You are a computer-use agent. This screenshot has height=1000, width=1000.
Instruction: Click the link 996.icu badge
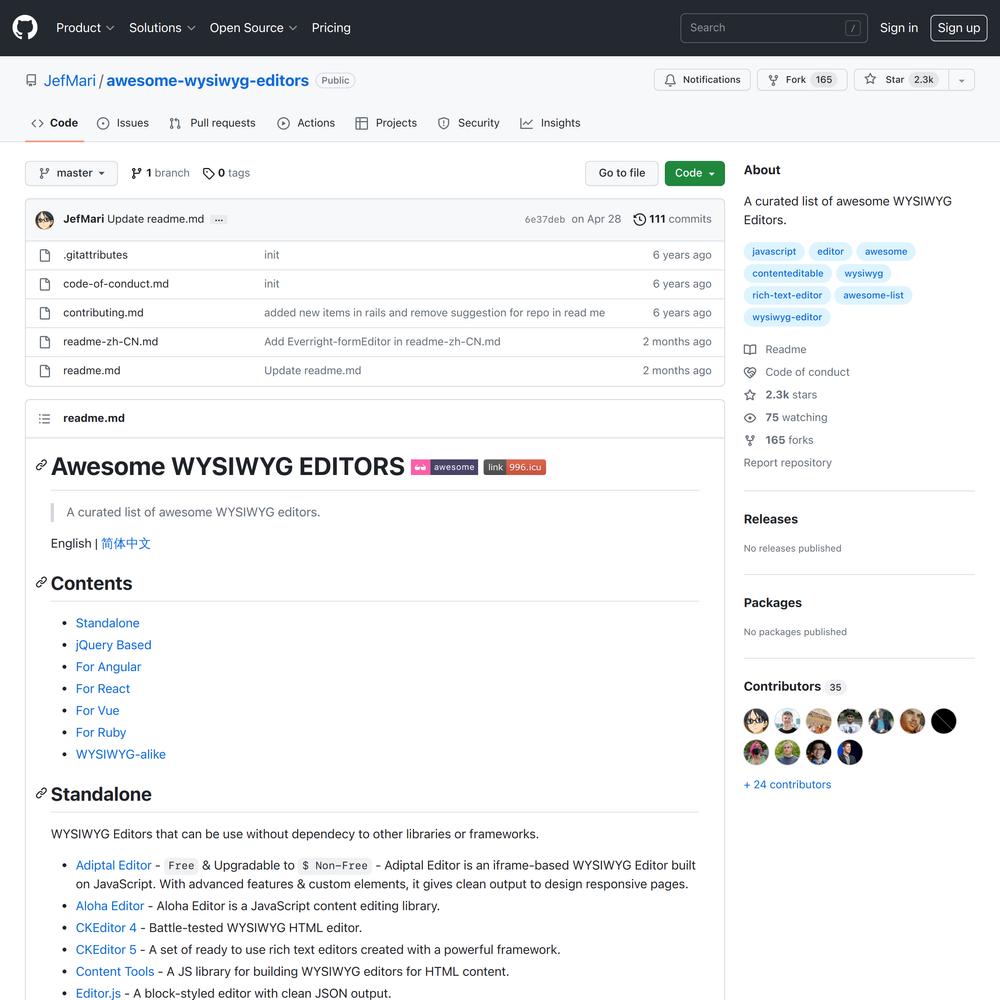(x=515, y=467)
